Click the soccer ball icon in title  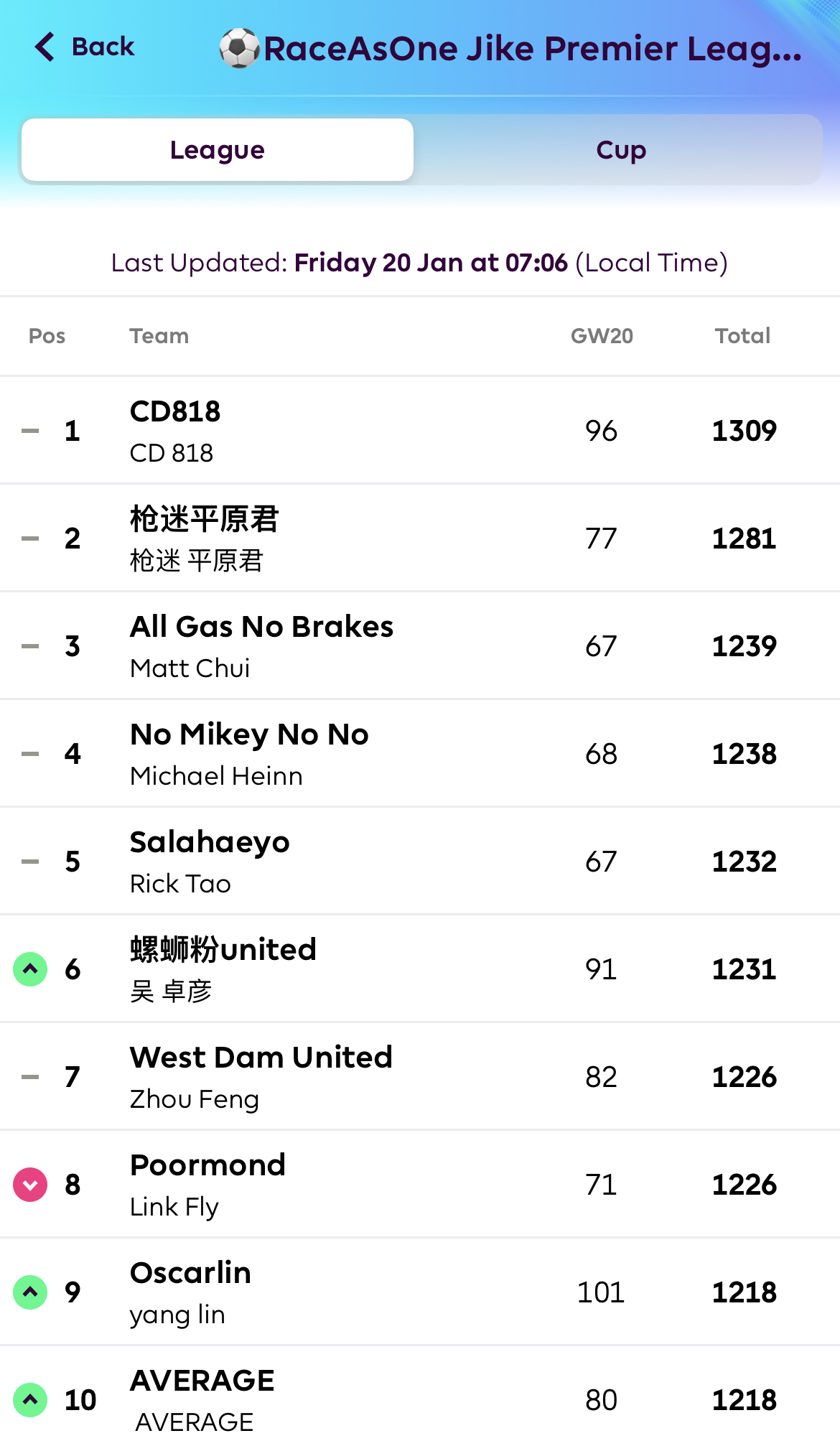[239, 48]
